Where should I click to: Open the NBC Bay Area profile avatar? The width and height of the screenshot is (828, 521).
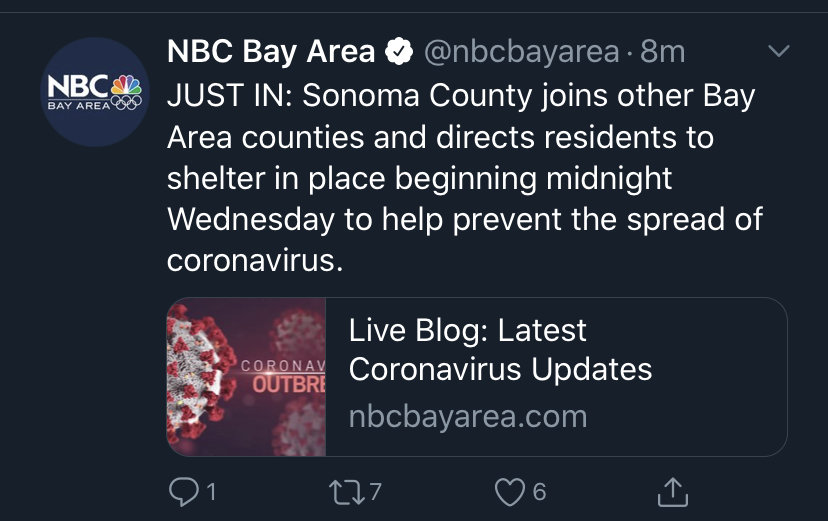tap(95, 92)
